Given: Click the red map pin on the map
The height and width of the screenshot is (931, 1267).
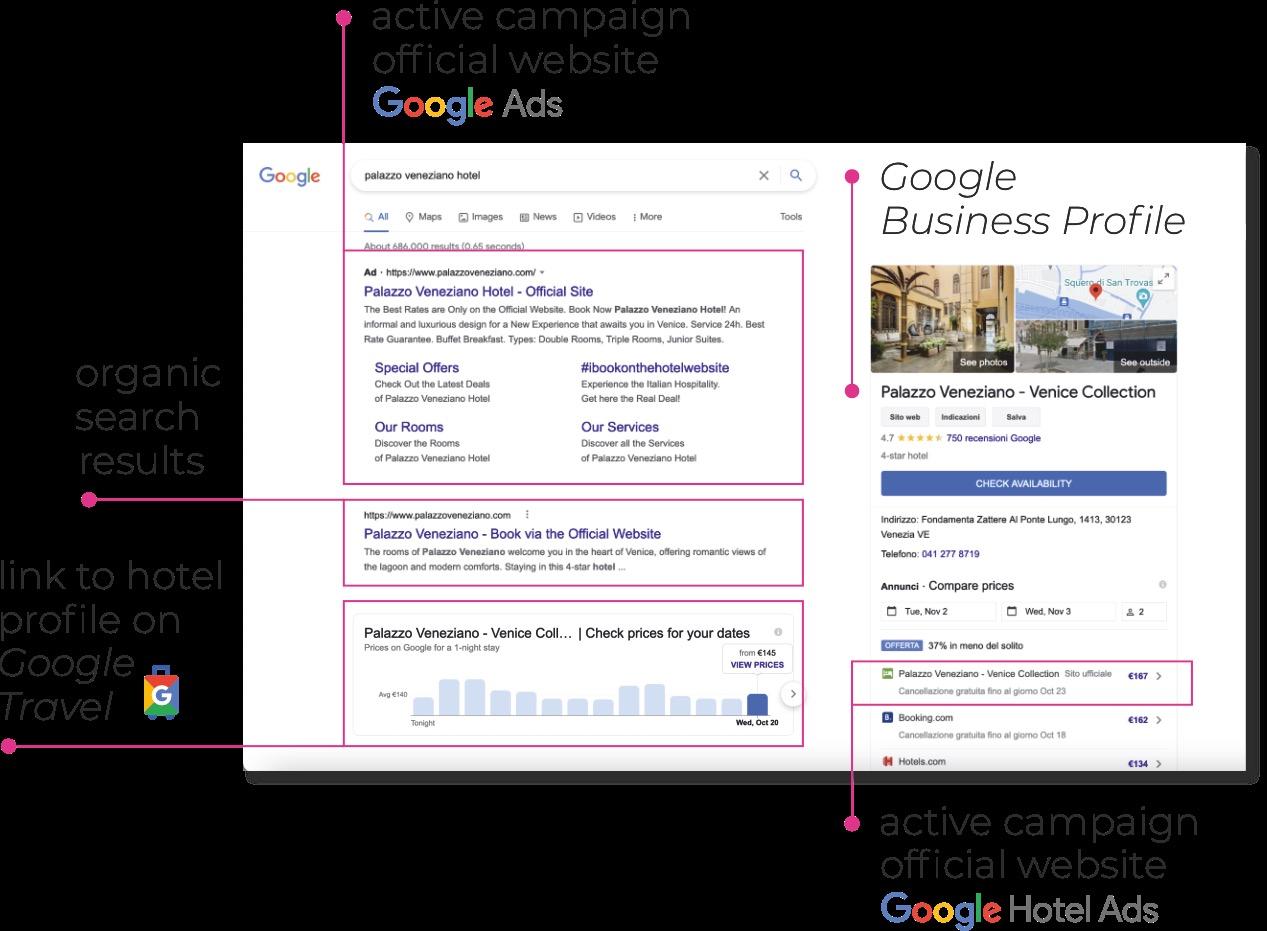Looking at the screenshot, I should 1095,291.
